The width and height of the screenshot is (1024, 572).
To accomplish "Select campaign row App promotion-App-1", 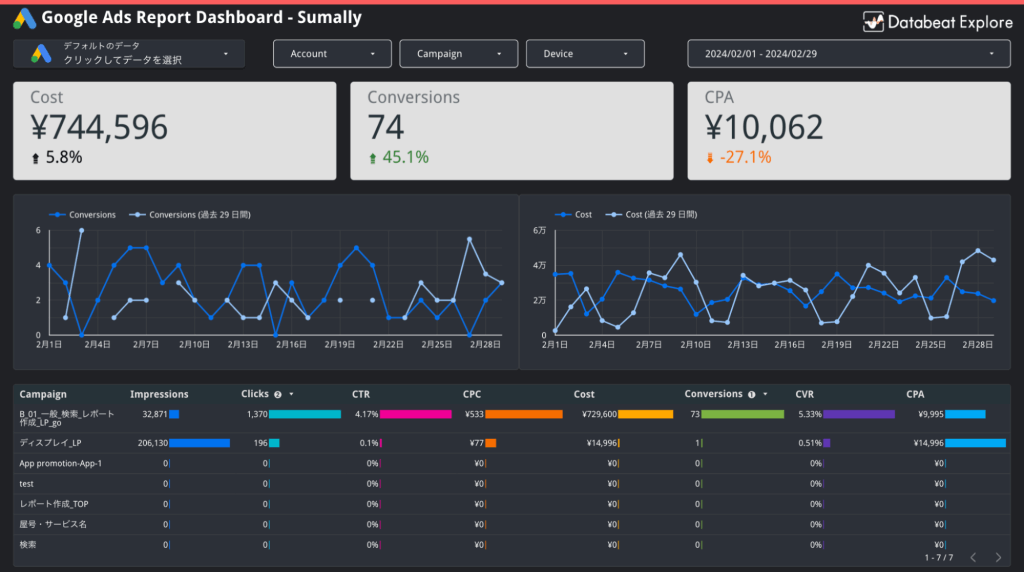I will (x=512, y=464).
